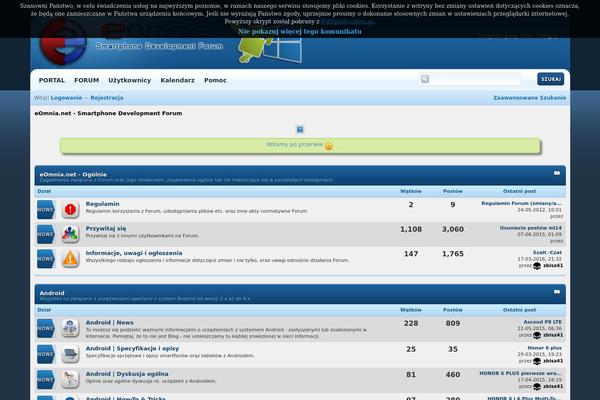Click zbisz41 avatar in Dyskusja ogólna row
Screen dimensions: 600x400
coord(537,387)
